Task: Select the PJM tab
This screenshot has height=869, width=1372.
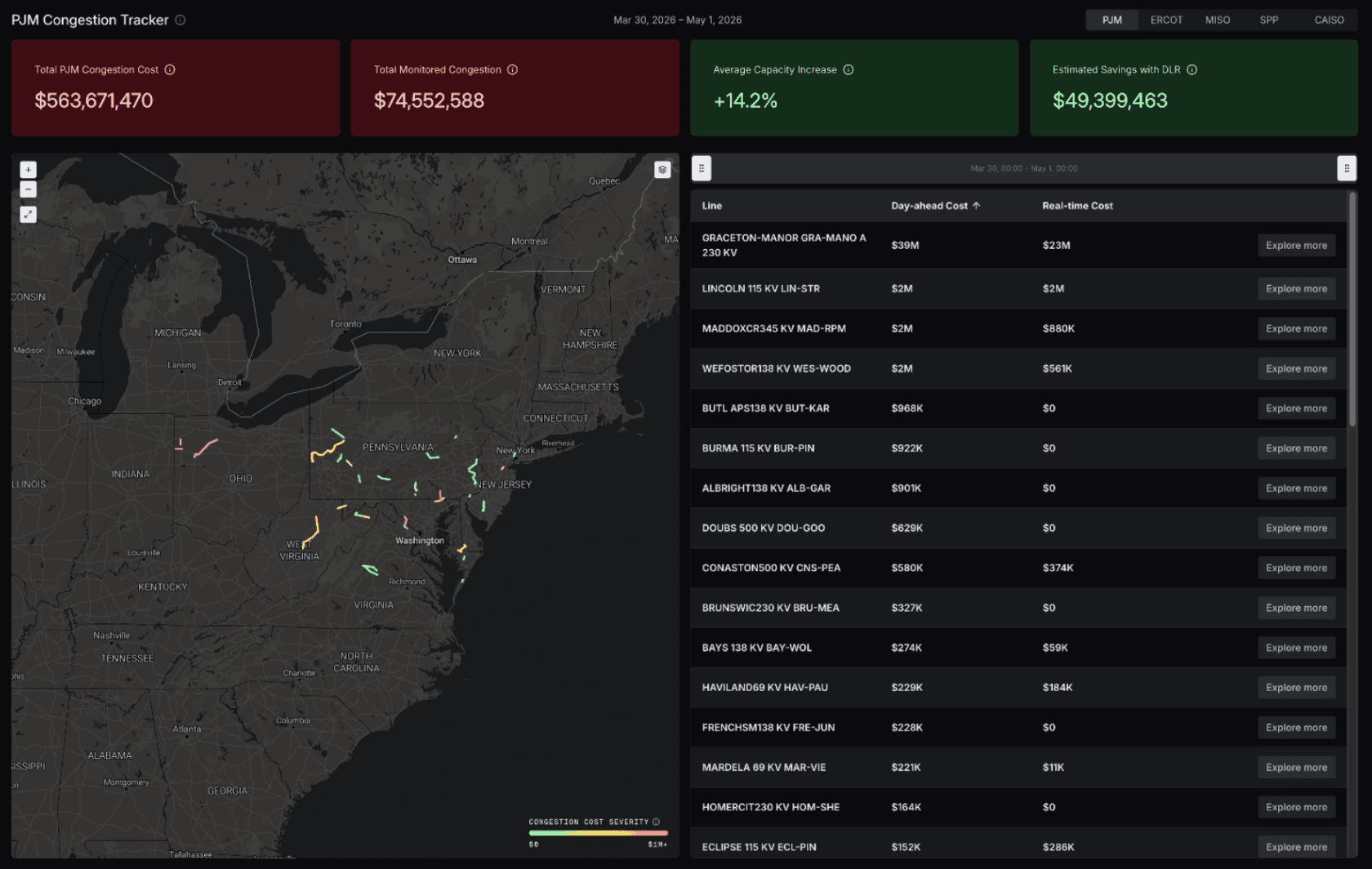Action: point(1112,20)
